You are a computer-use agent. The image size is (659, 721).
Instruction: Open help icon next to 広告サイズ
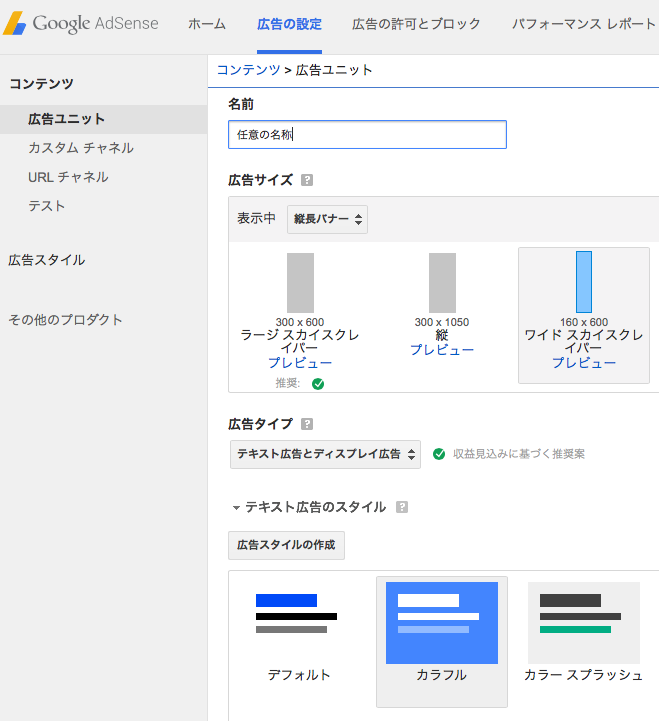pos(307,180)
